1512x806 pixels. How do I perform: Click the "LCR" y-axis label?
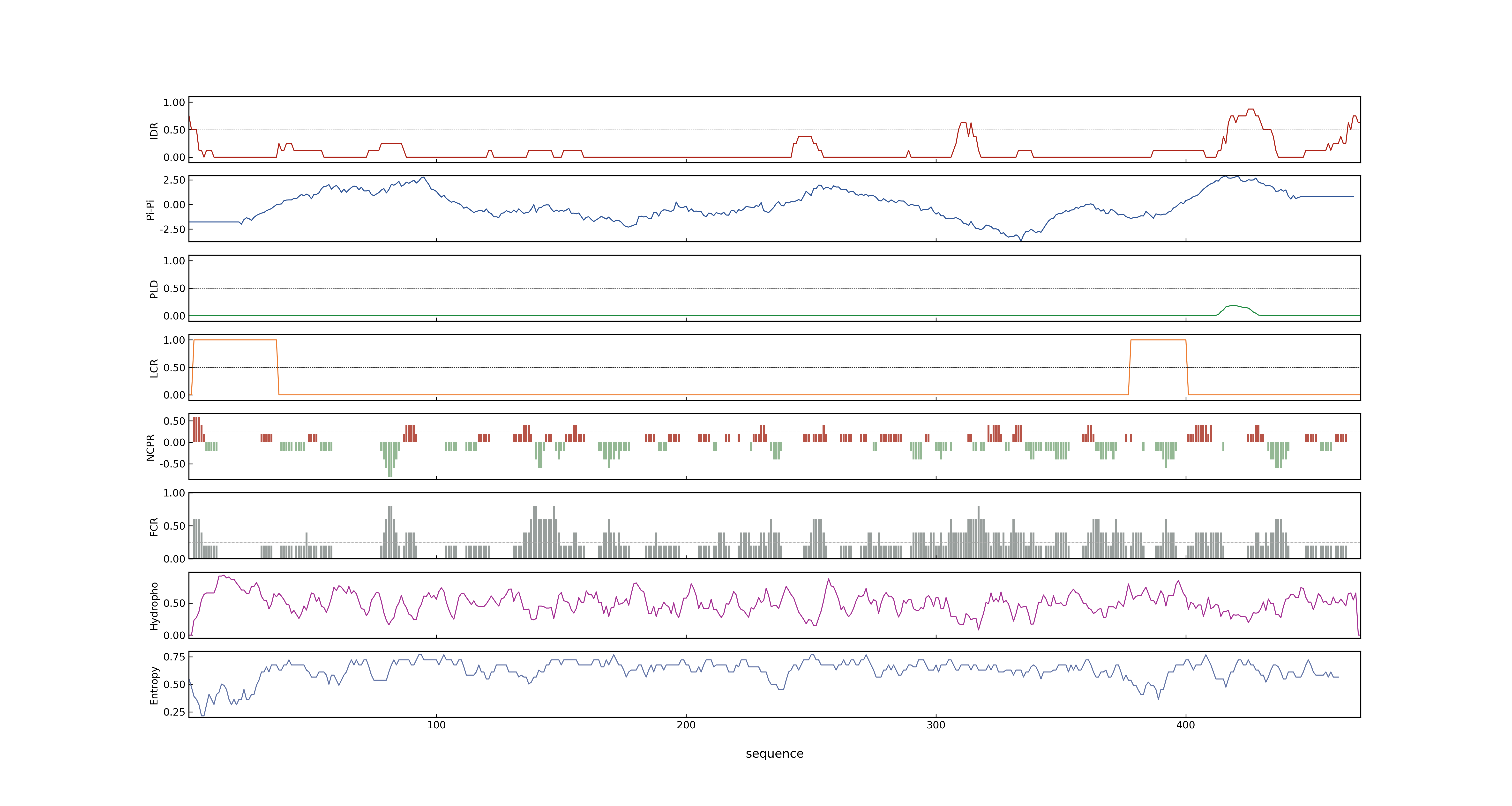[154, 368]
